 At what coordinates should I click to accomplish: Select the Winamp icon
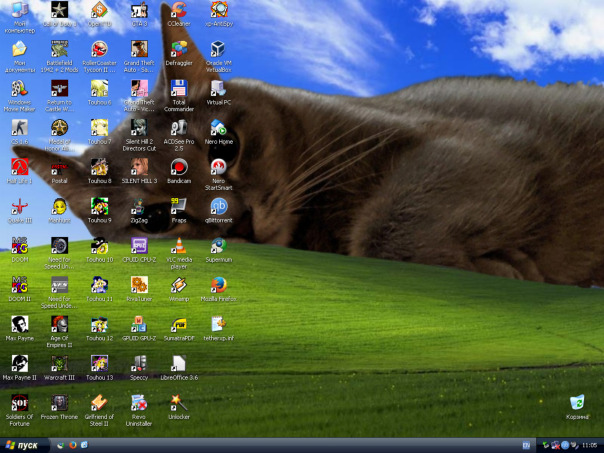[x=179, y=285]
